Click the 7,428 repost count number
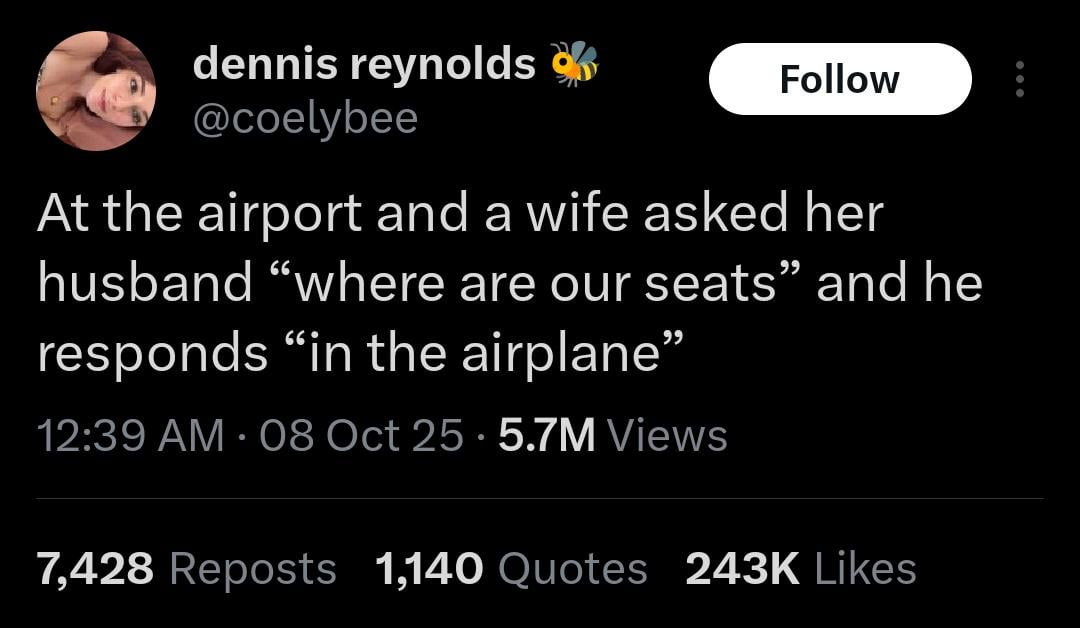1080x628 pixels. tap(96, 569)
